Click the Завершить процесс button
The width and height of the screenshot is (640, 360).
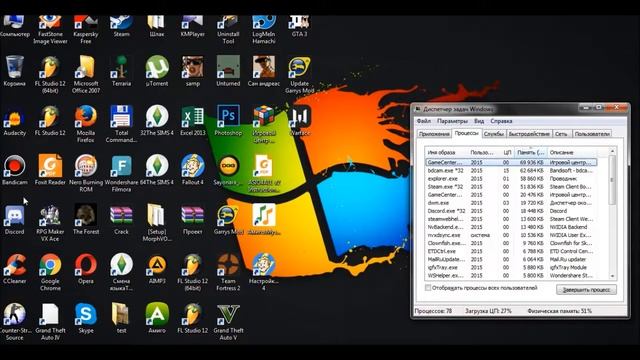click(587, 290)
